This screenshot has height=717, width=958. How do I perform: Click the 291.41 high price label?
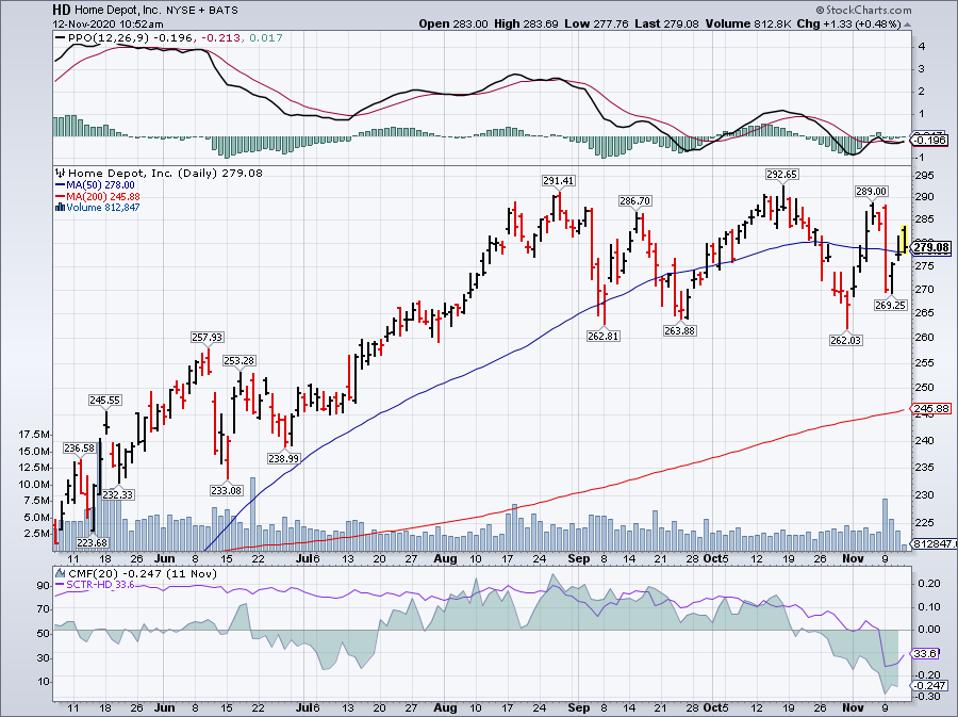558,181
